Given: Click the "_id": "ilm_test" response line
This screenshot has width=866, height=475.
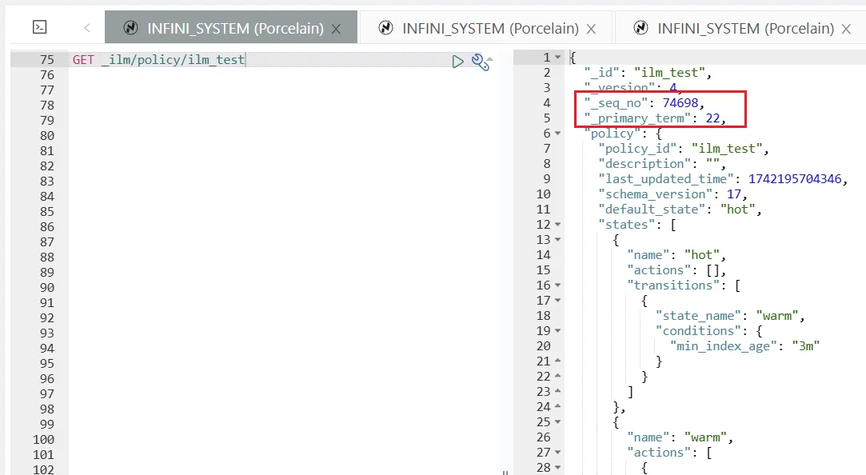Looking at the screenshot, I should [648, 73].
